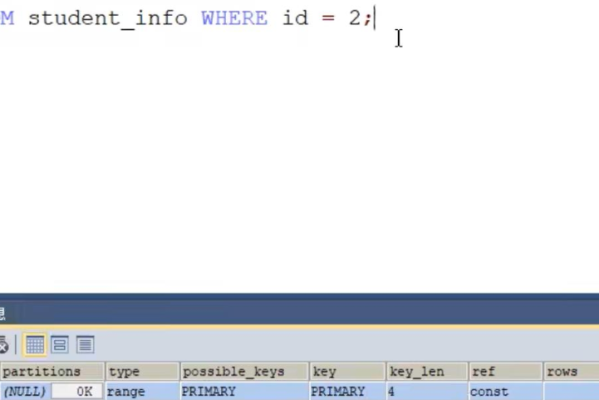
Task: Select the PRIMARY cell under key
Action: [x=347, y=391]
